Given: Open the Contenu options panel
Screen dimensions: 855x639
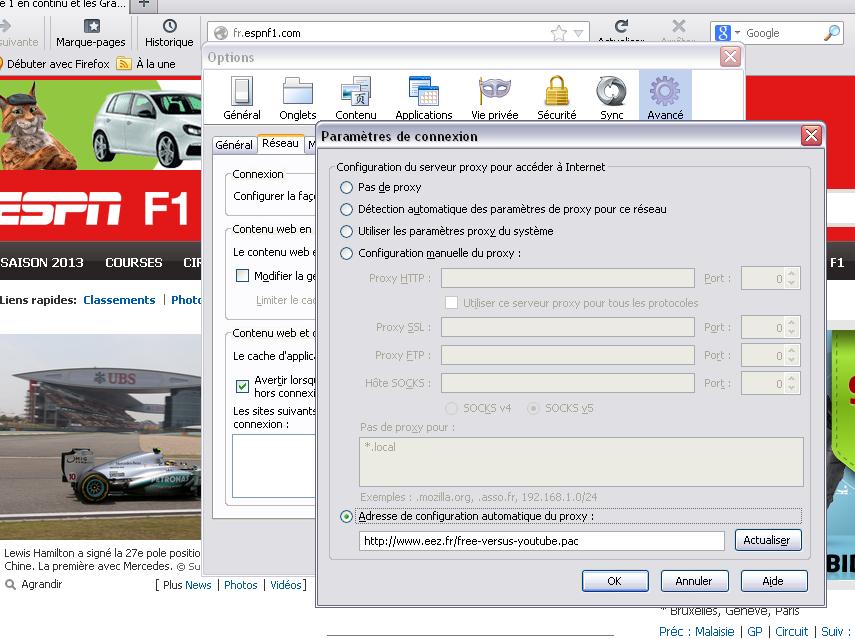Looking at the screenshot, I should pos(356,98).
